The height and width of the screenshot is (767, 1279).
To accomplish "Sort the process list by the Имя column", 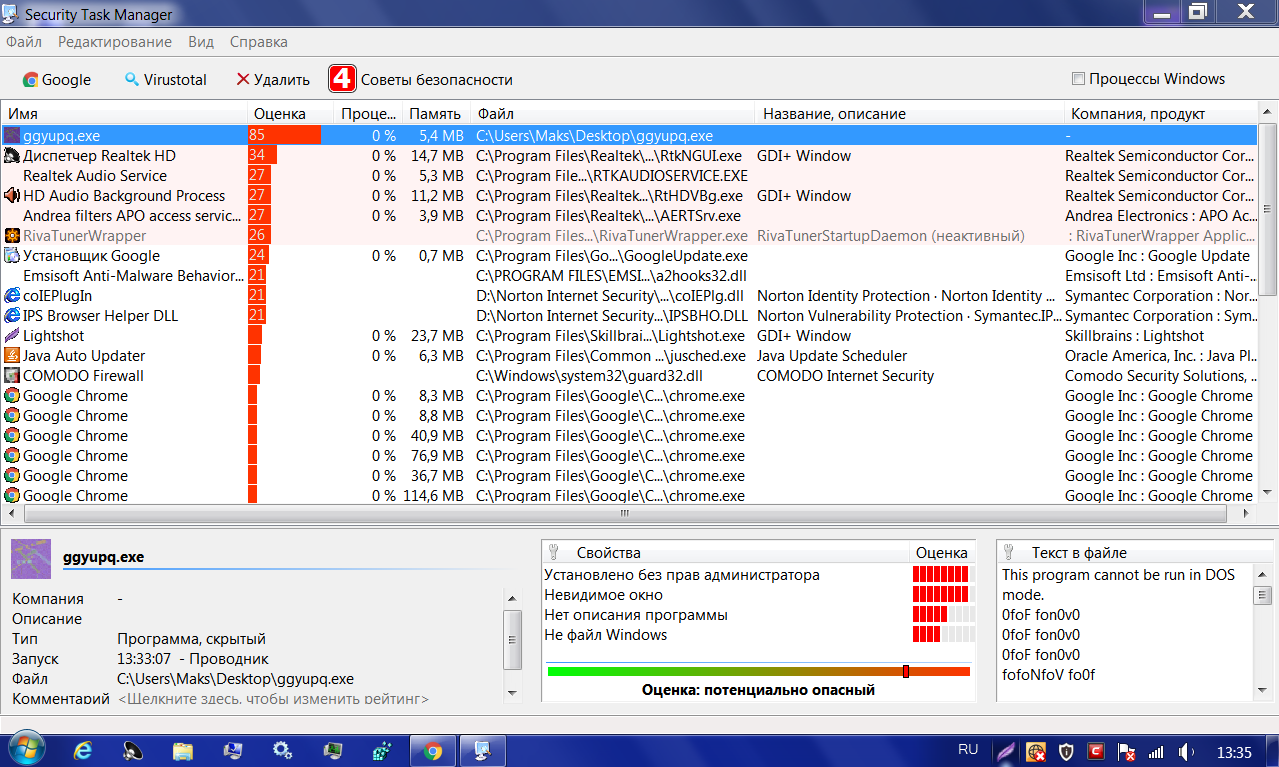I will (x=124, y=114).
